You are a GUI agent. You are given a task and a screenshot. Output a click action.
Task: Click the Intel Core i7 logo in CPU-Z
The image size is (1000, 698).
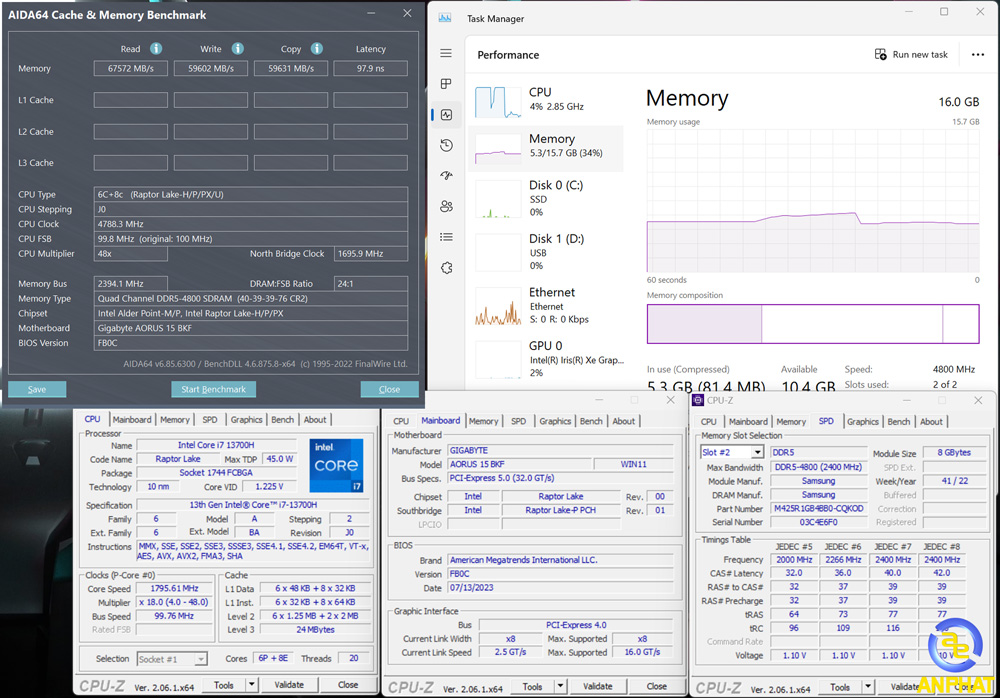[x=336, y=465]
